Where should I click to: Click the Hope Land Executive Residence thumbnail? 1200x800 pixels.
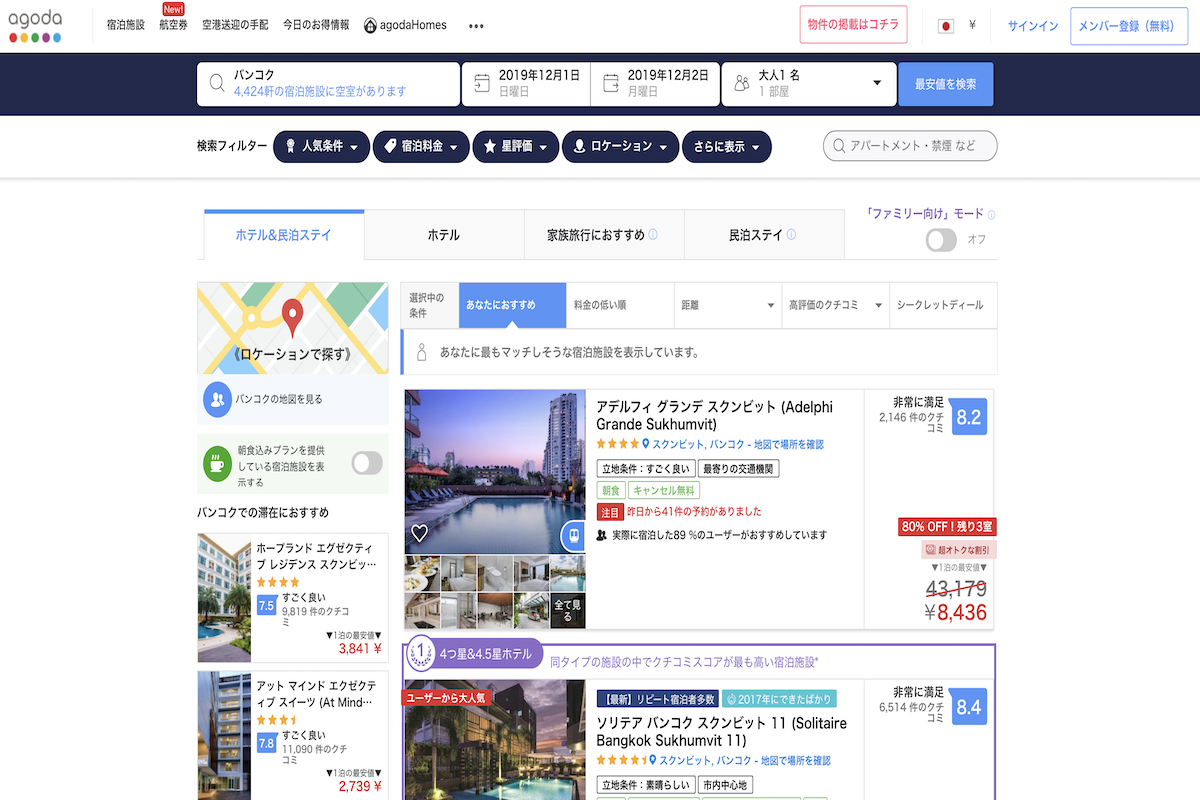coord(224,597)
